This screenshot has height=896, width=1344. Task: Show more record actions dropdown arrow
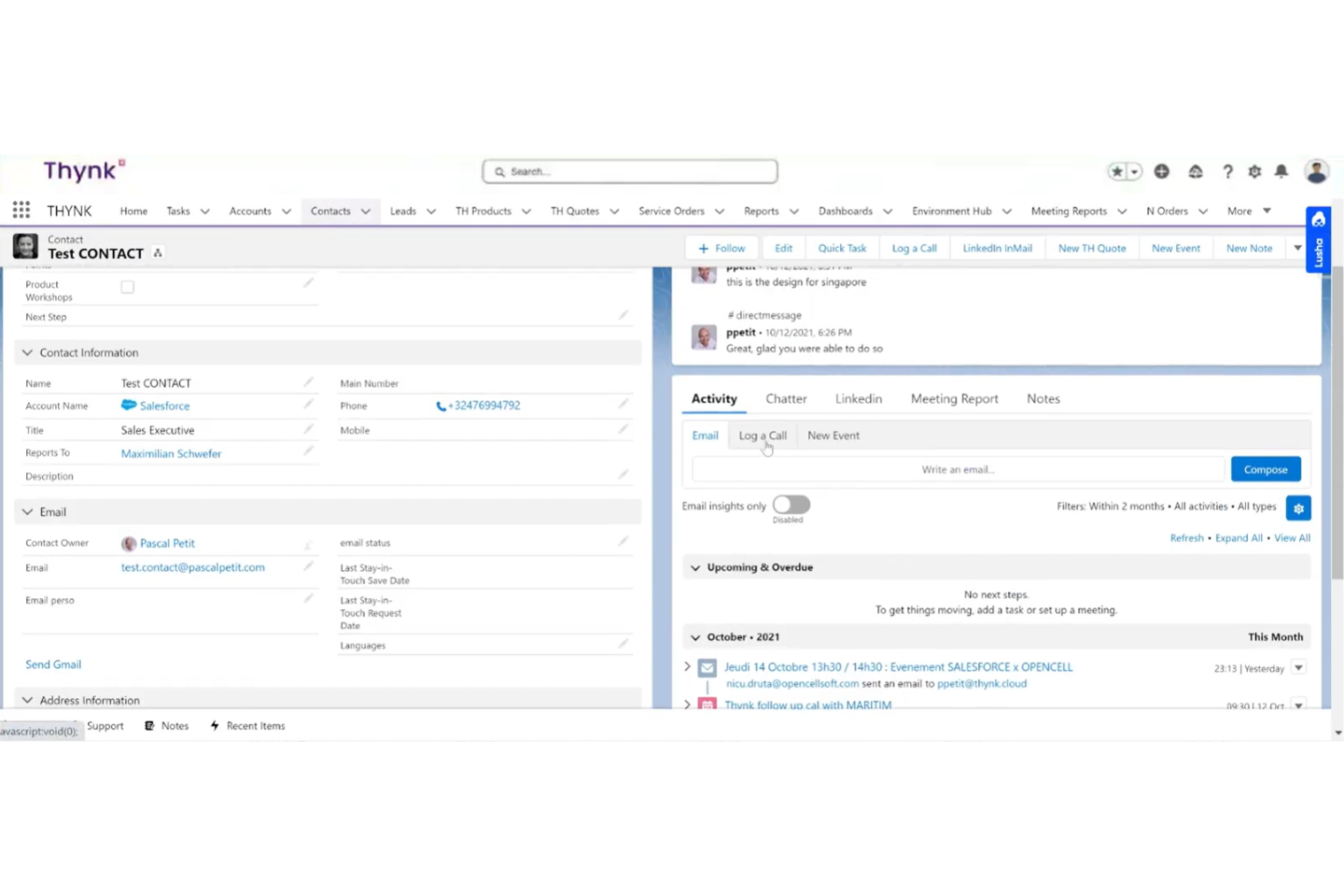(x=1298, y=248)
